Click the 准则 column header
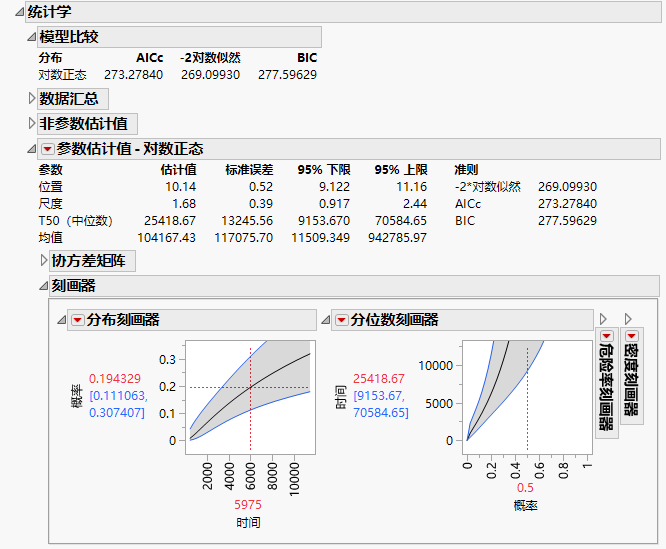 [x=466, y=170]
